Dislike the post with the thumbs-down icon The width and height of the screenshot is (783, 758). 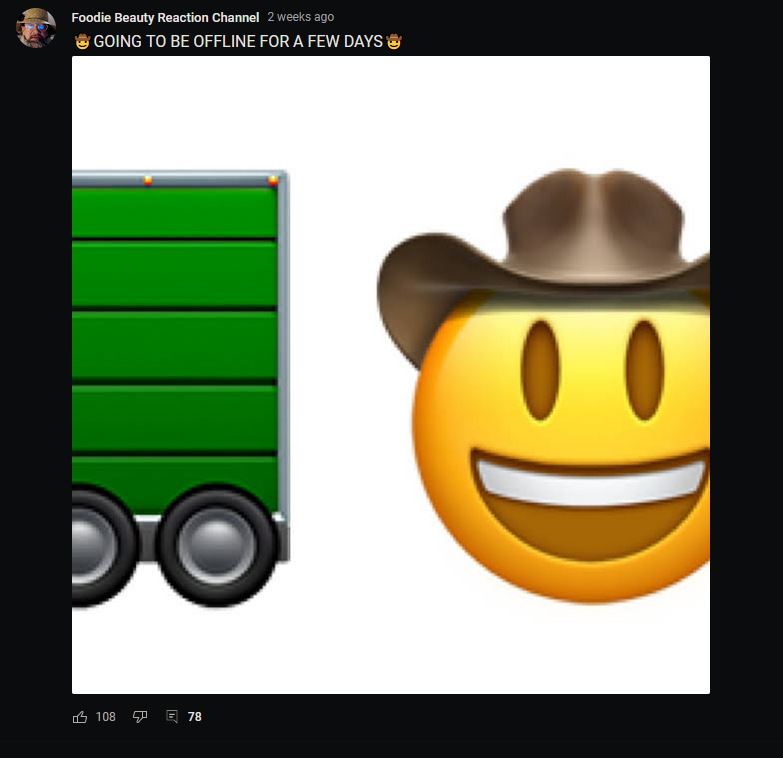[x=140, y=717]
